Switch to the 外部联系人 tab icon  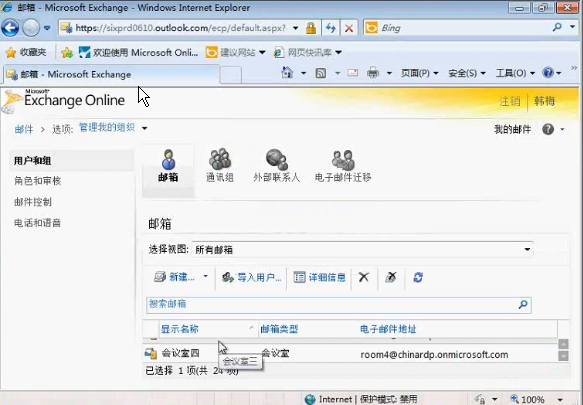click(276, 165)
